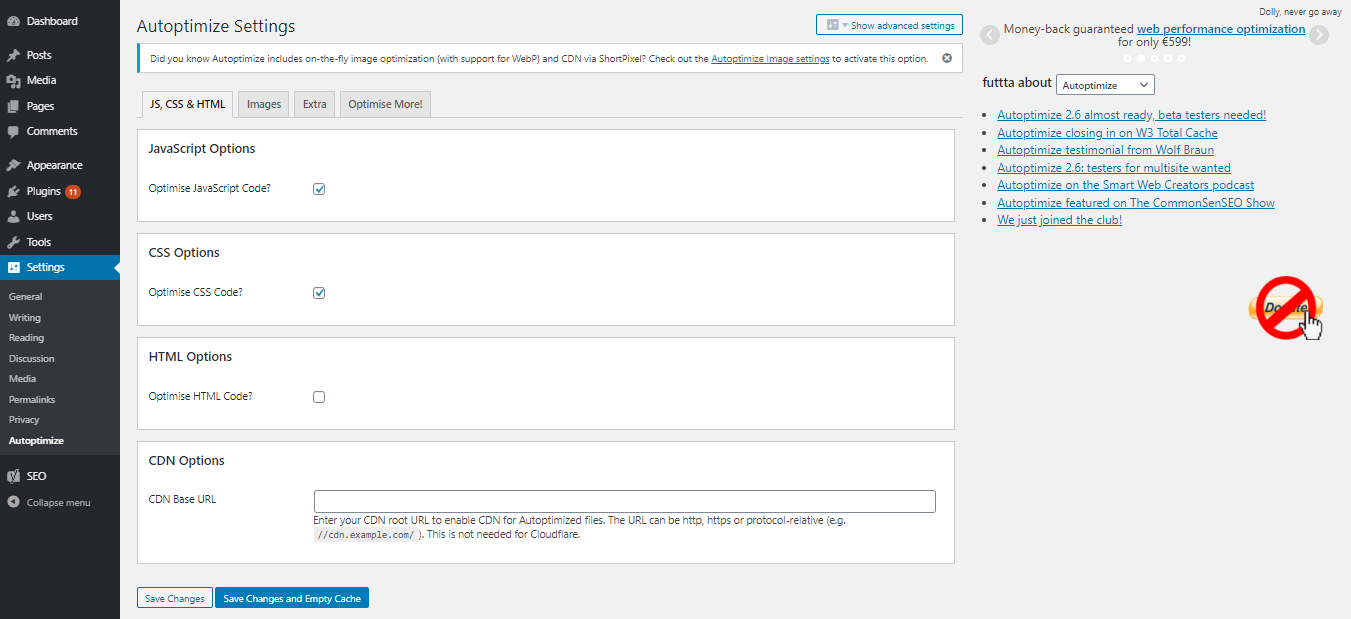Select the SEO sidebar icon
Screen dimensions: 1351x619
coord(14,475)
